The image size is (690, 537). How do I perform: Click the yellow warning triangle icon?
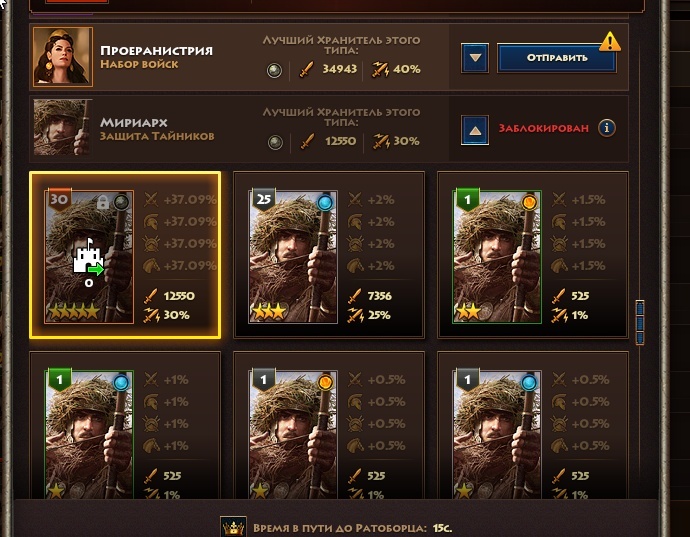(x=610, y=42)
